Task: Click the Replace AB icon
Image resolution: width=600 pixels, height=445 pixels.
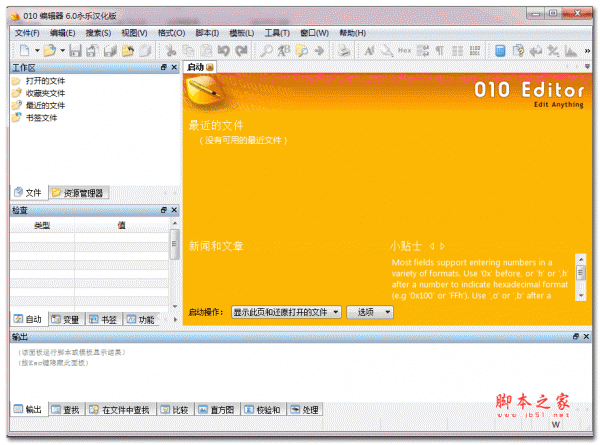Action: click(284, 51)
